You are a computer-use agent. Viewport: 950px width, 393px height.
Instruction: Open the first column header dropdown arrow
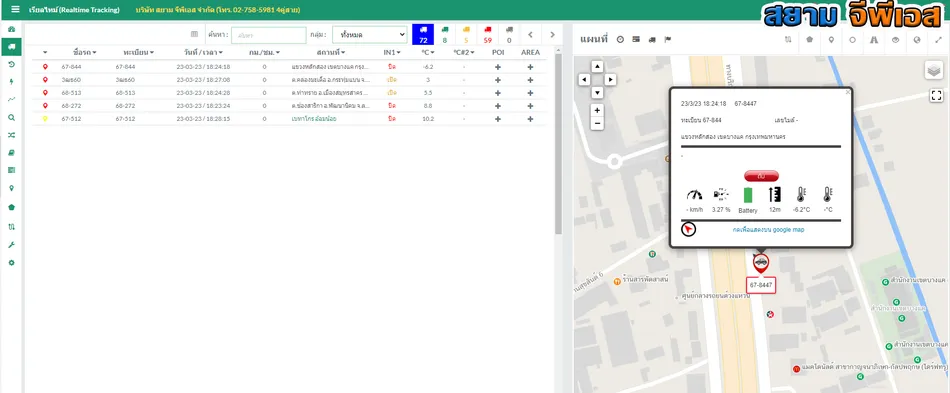pos(45,53)
